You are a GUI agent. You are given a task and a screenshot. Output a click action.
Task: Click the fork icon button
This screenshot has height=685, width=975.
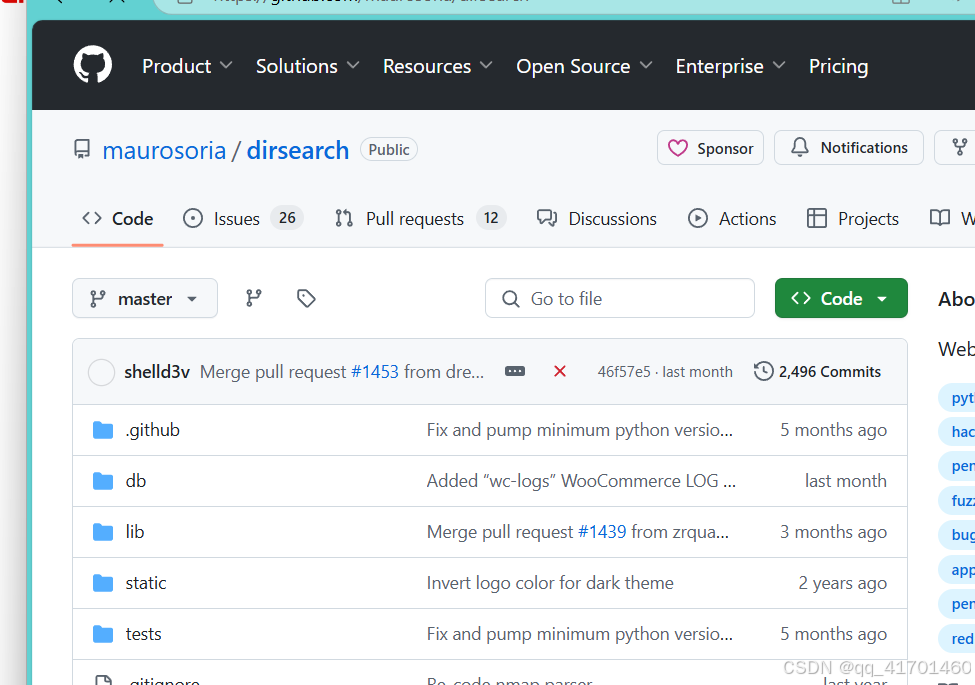pyautogui.click(x=959, y=148)
